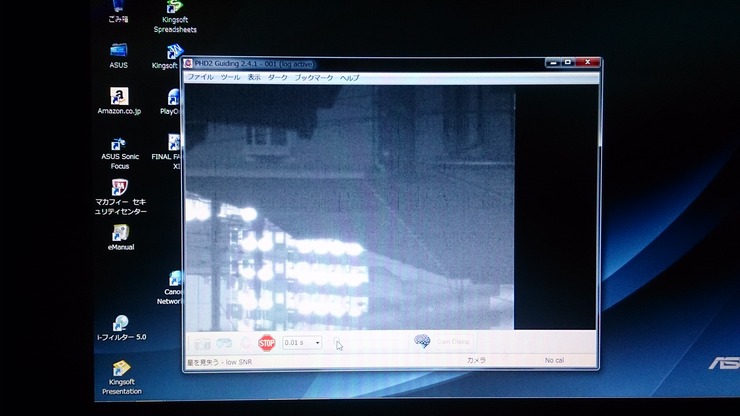Select the FINAL FANTASY XI desktop icon
The width and height of the screenshot is (740, 416).
[168, 152]
